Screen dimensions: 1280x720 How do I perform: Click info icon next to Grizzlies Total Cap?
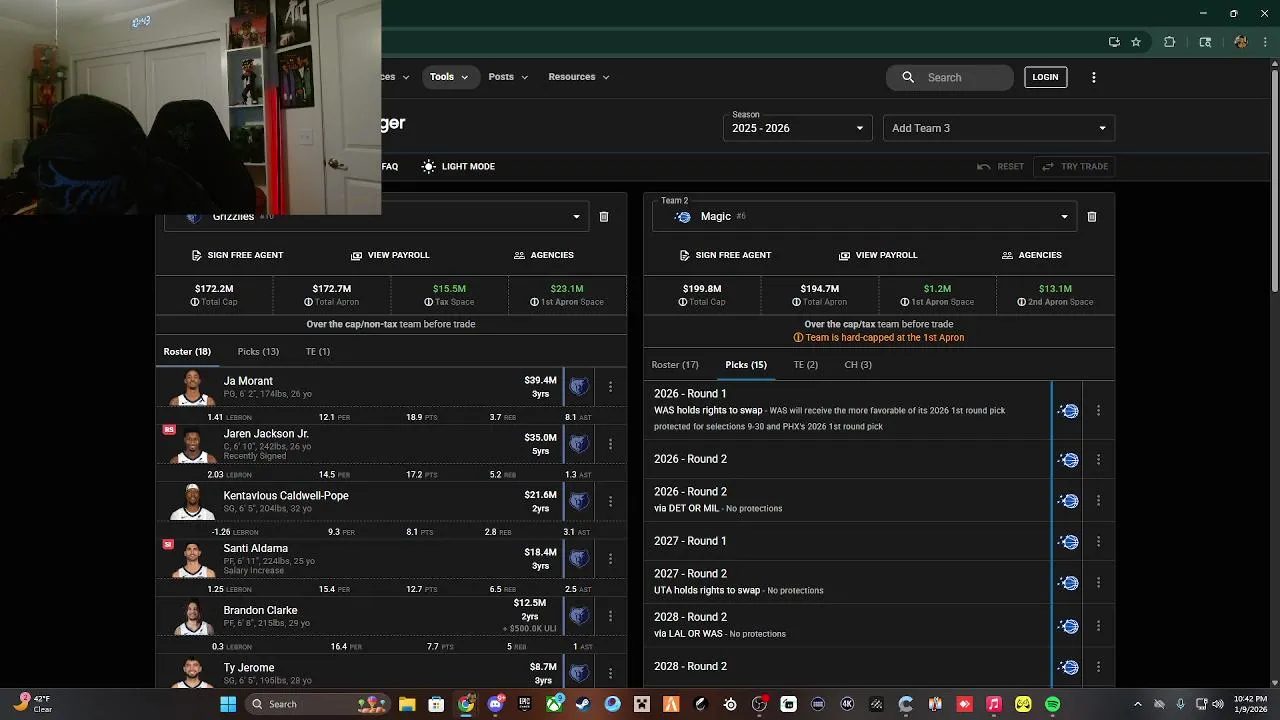[195, 302]
